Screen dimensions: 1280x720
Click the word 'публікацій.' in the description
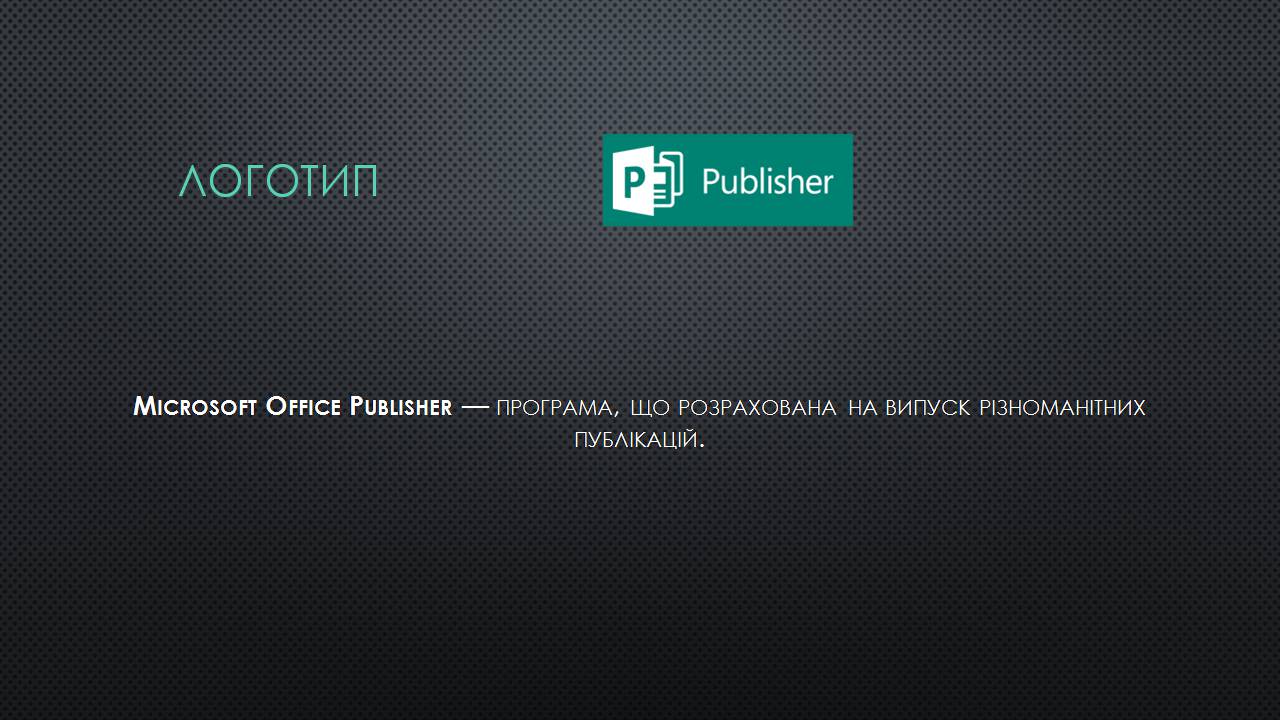640,438
